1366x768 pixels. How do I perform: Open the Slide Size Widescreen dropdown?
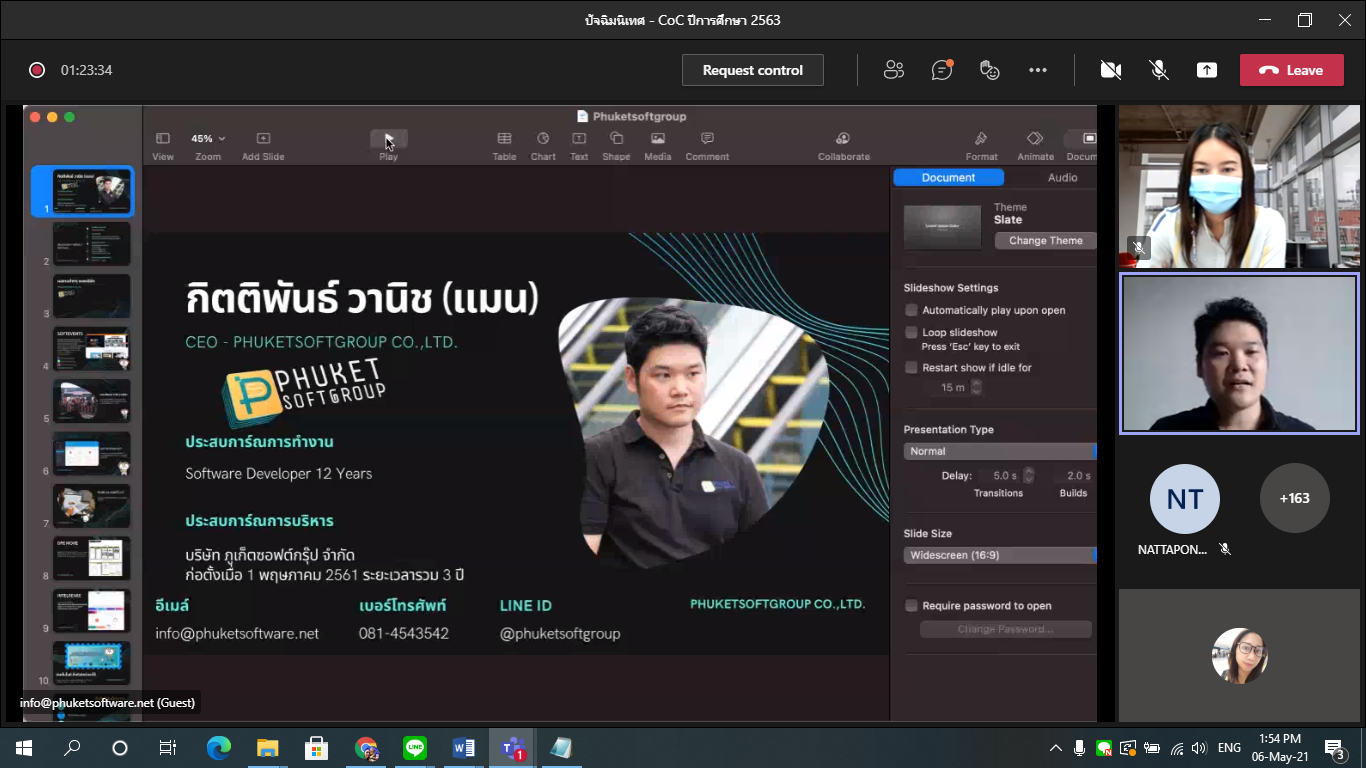(1000, 555)
